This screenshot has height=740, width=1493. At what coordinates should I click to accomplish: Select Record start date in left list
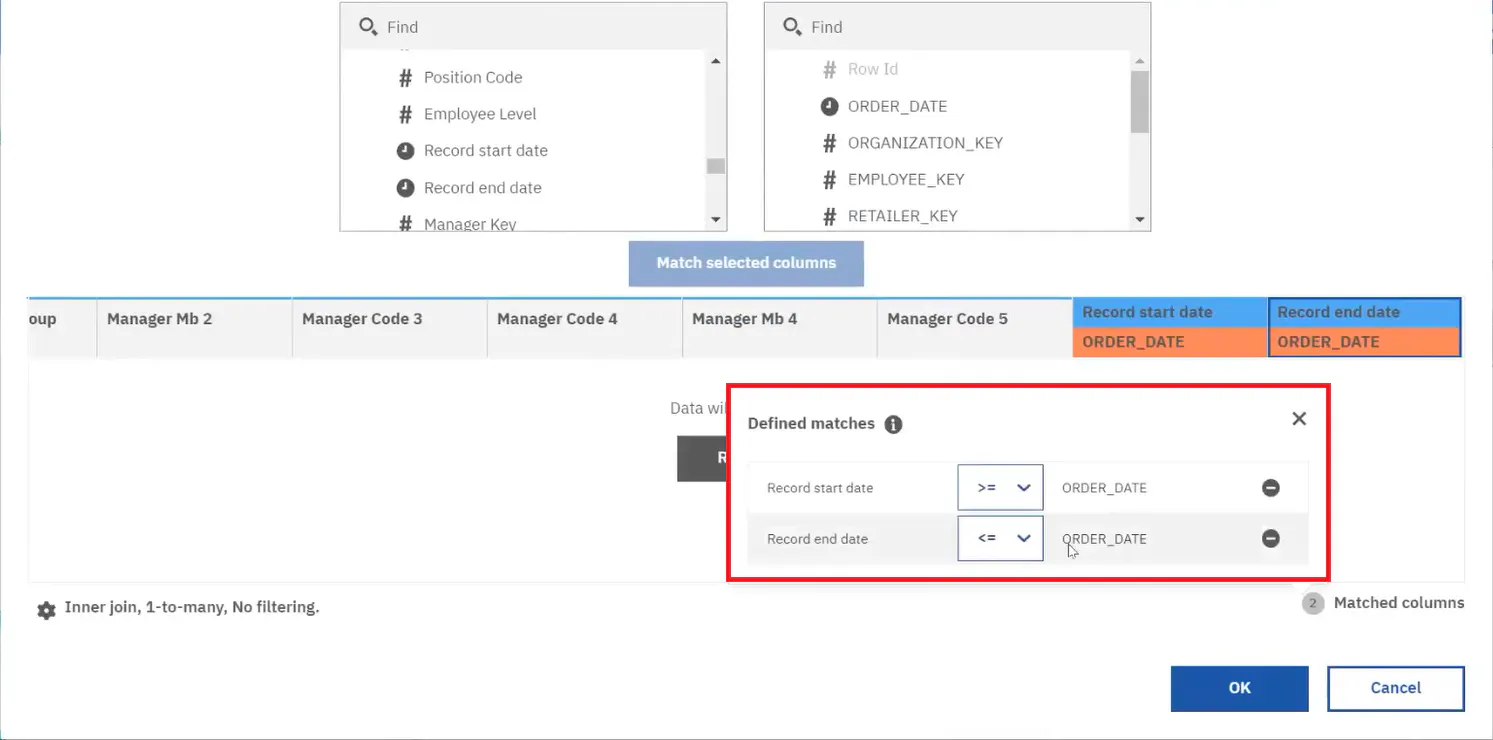click(x=485, y=151)
